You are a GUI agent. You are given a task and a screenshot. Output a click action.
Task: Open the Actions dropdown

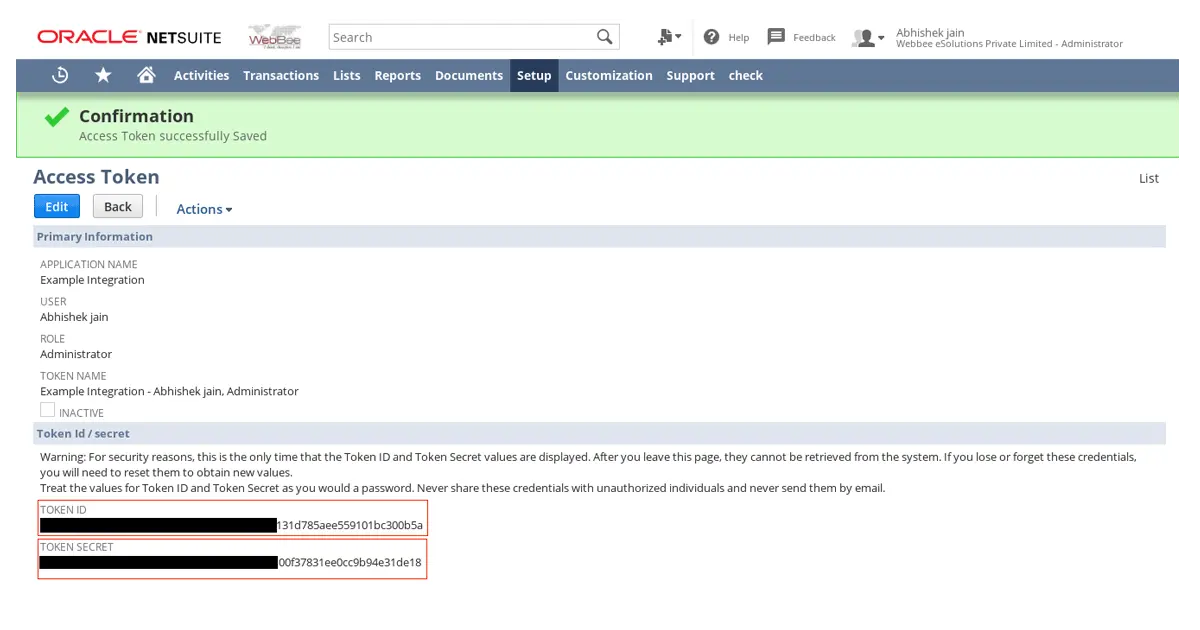[203, 209]
